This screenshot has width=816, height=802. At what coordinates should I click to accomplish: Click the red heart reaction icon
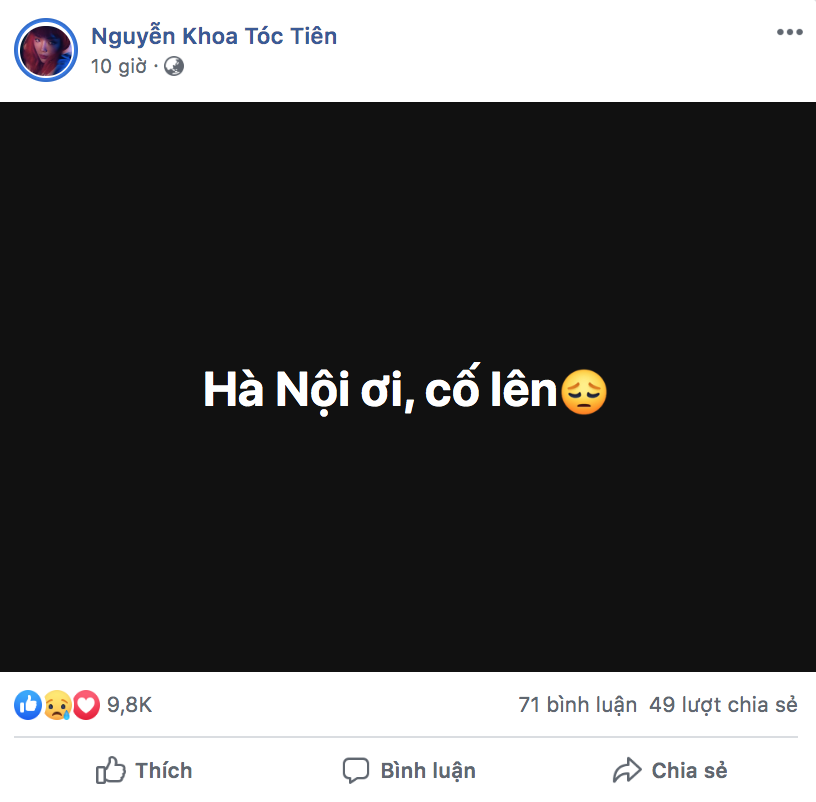(86, 705)
